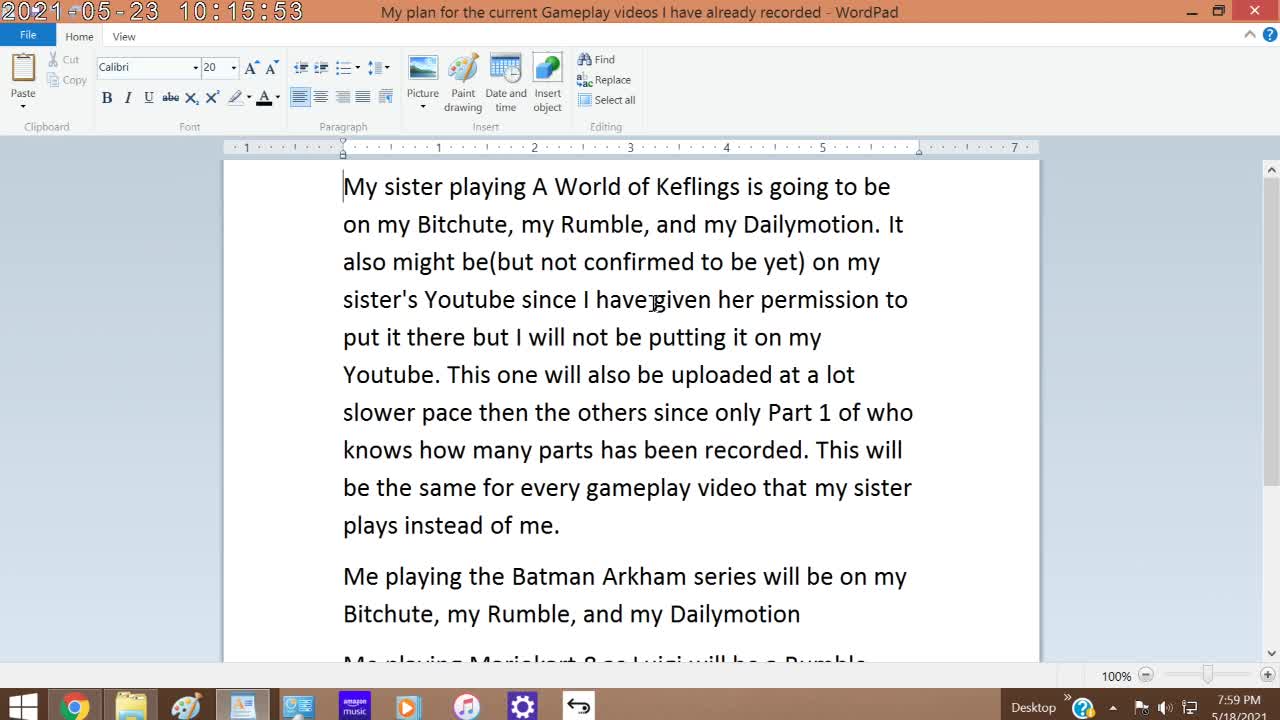Image resolution: width=1280 pixels, height=720 pixels.
Task: Open Google Chrome from taskbar
Action: (x=73, y=706)
